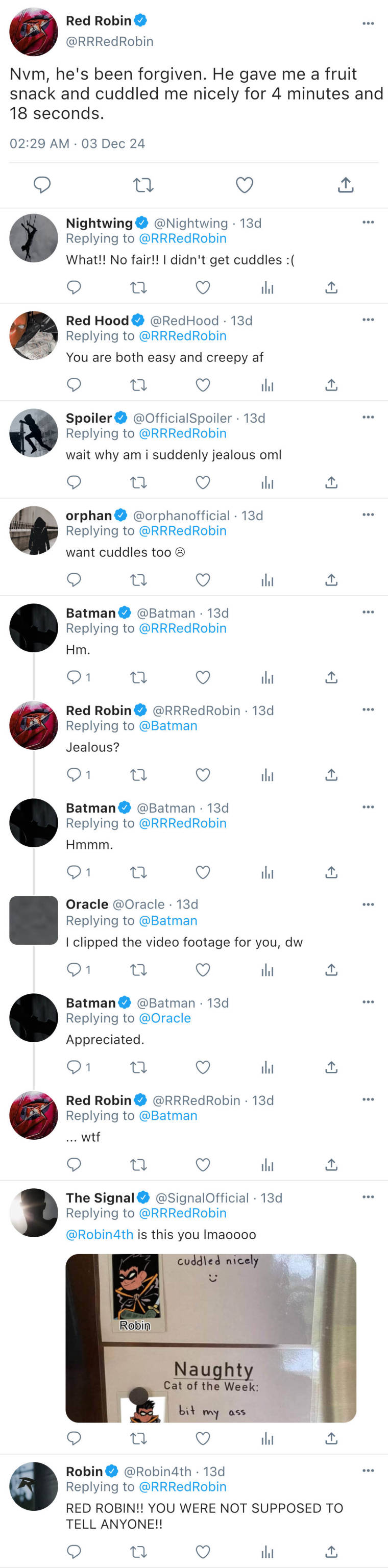The image size is (388, 1568).
Task: Reply to Batman's "Hm." tweet
Action: 75,677
